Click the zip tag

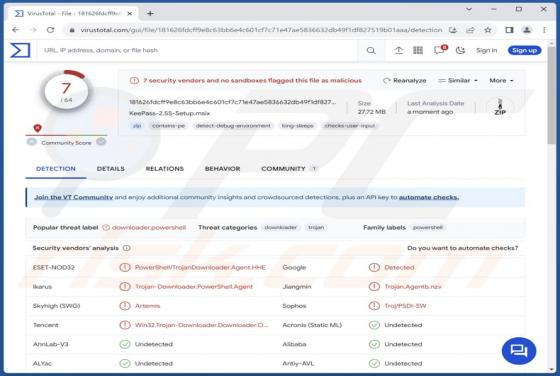coord(137,126)
